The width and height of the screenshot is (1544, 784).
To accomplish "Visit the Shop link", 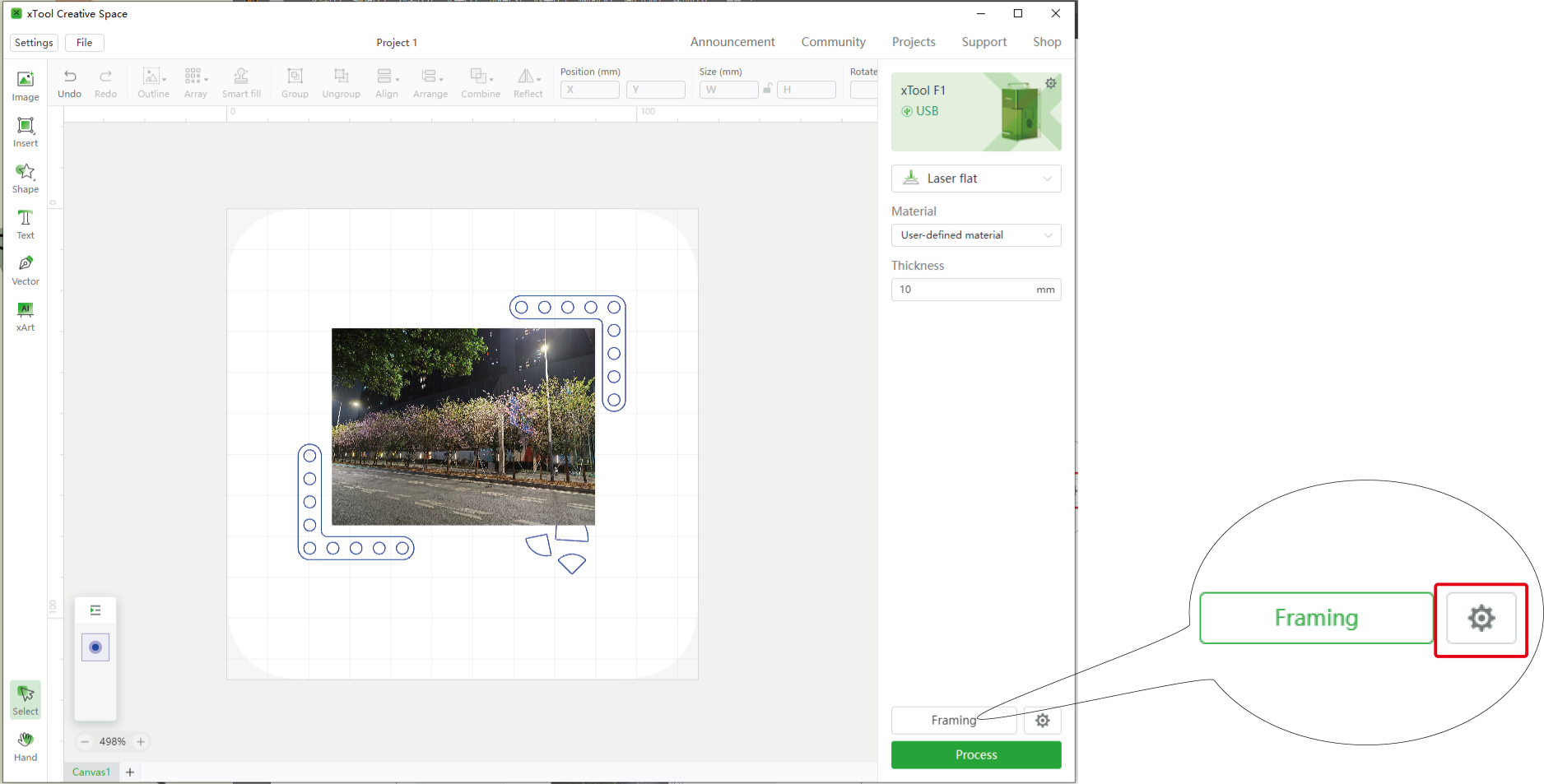I will [x=1047, y=42].
